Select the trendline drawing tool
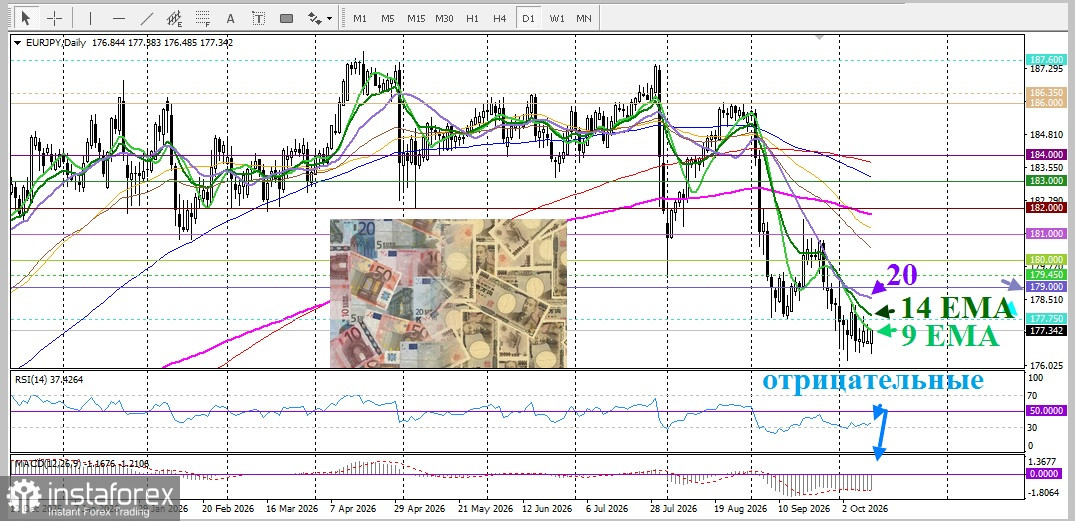Screen dimensions: 1075x521 147,18
